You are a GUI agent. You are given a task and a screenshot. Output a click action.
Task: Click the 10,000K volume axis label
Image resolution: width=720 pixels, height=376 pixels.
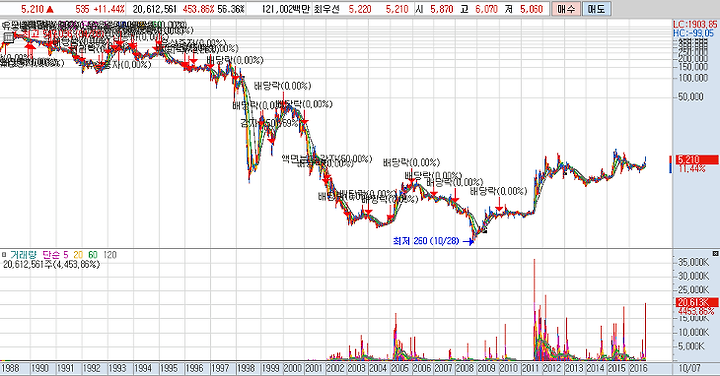[693, 332]
